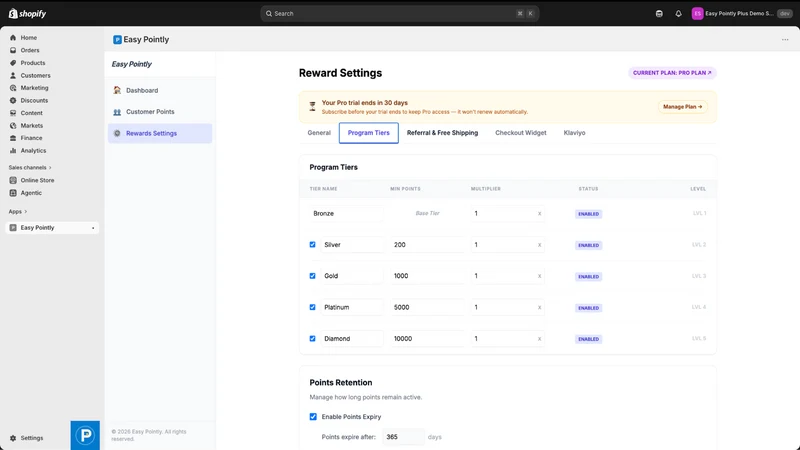The height and width of the screenshot is (450, 800).
Task: Click the Customers person icon
Action: coord(13,76)
